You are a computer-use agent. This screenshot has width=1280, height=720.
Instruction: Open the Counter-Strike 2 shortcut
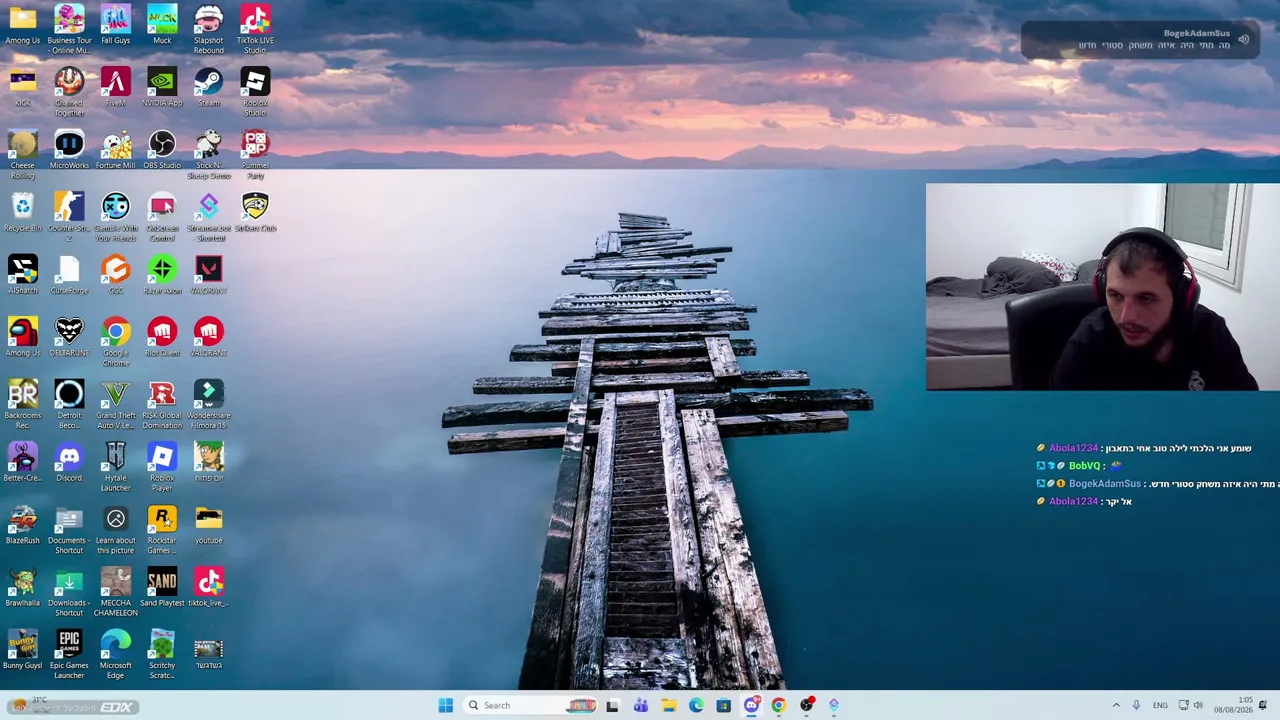(69, 217)
